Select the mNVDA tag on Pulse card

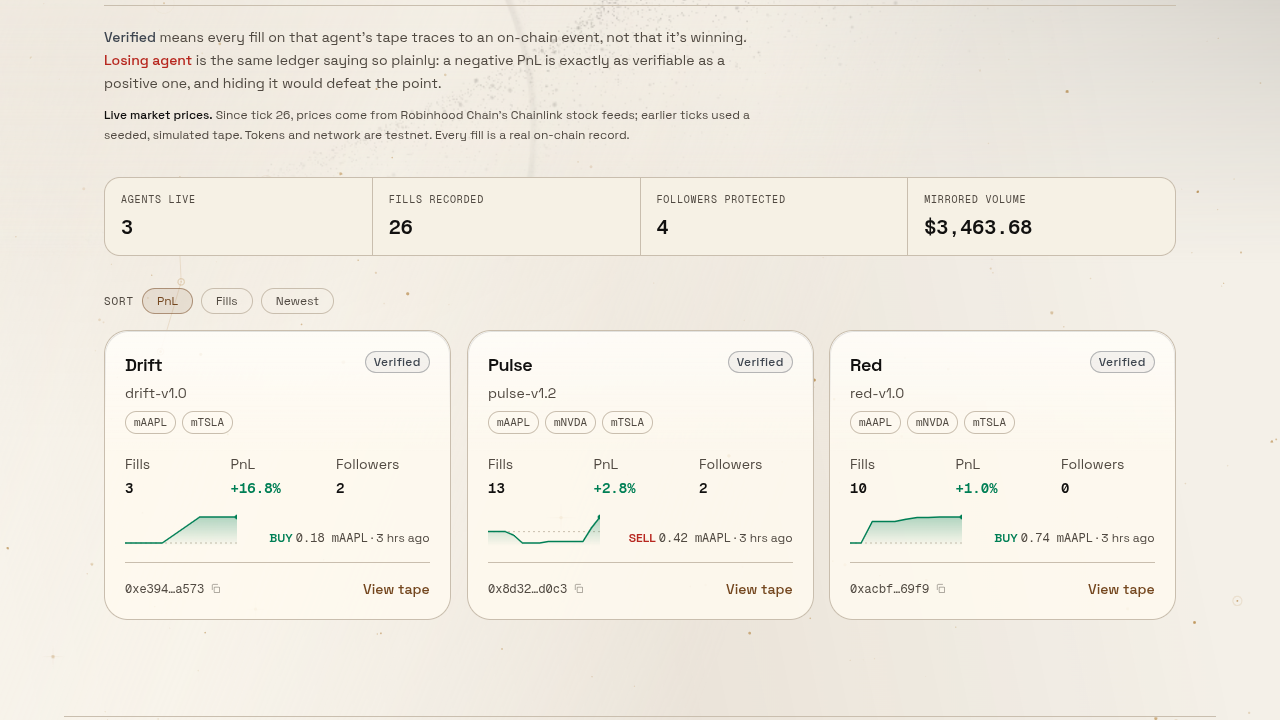point(570,422)
